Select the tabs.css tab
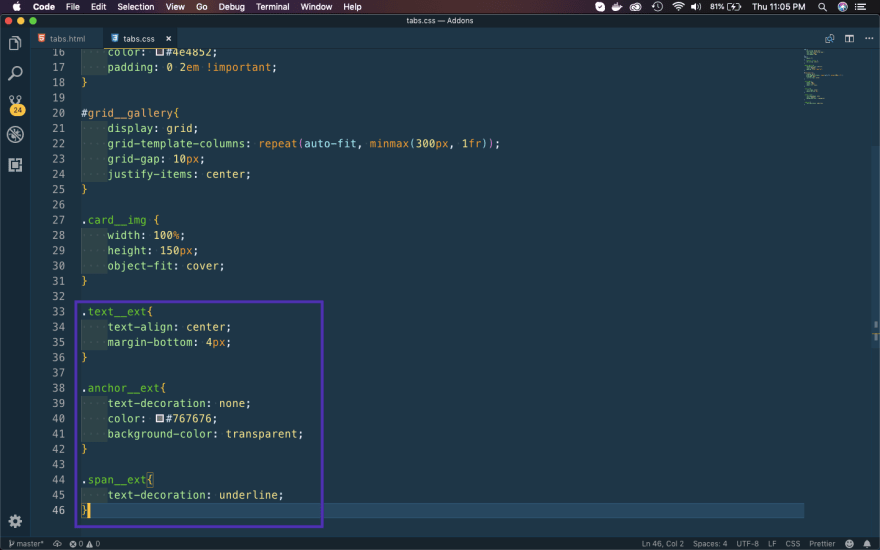 pos(139,39)
